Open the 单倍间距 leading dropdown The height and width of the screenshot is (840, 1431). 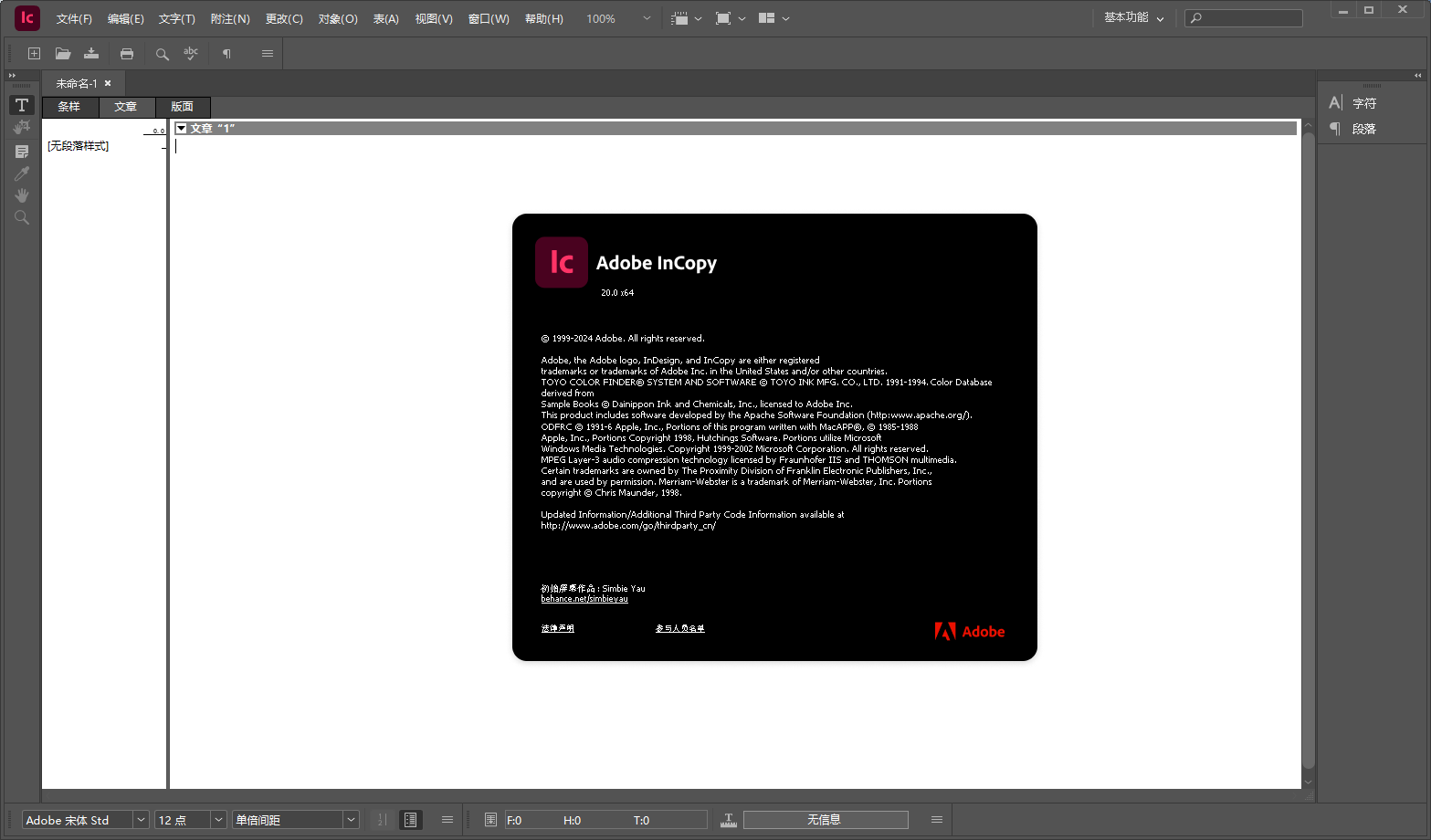pyautogui.click(x=295, y=819)
